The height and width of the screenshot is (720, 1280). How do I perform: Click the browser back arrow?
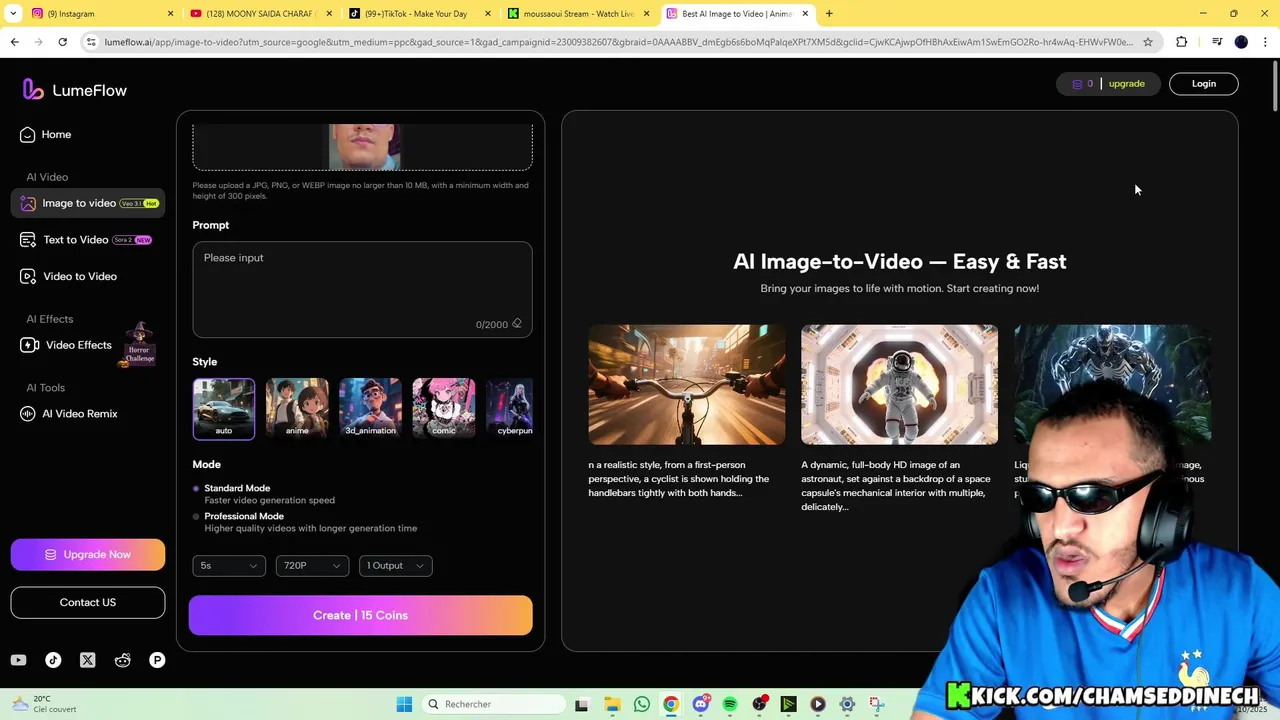click(14, 42)
